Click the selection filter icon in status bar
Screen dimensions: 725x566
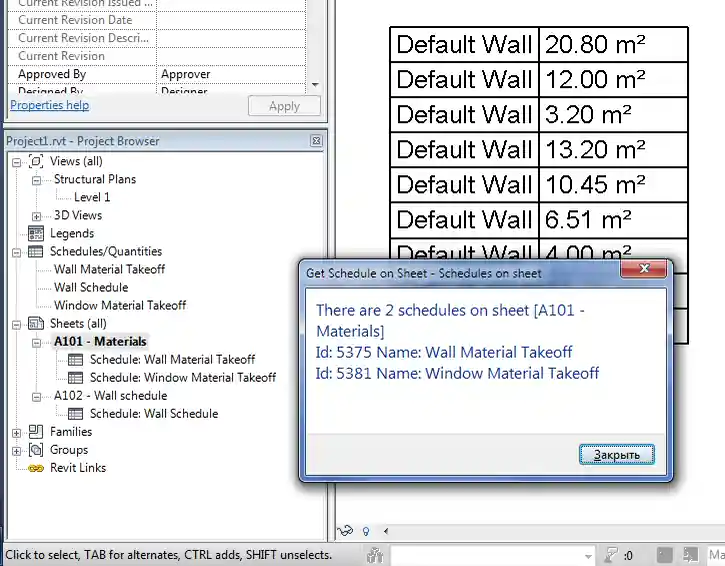click(611, 555)
